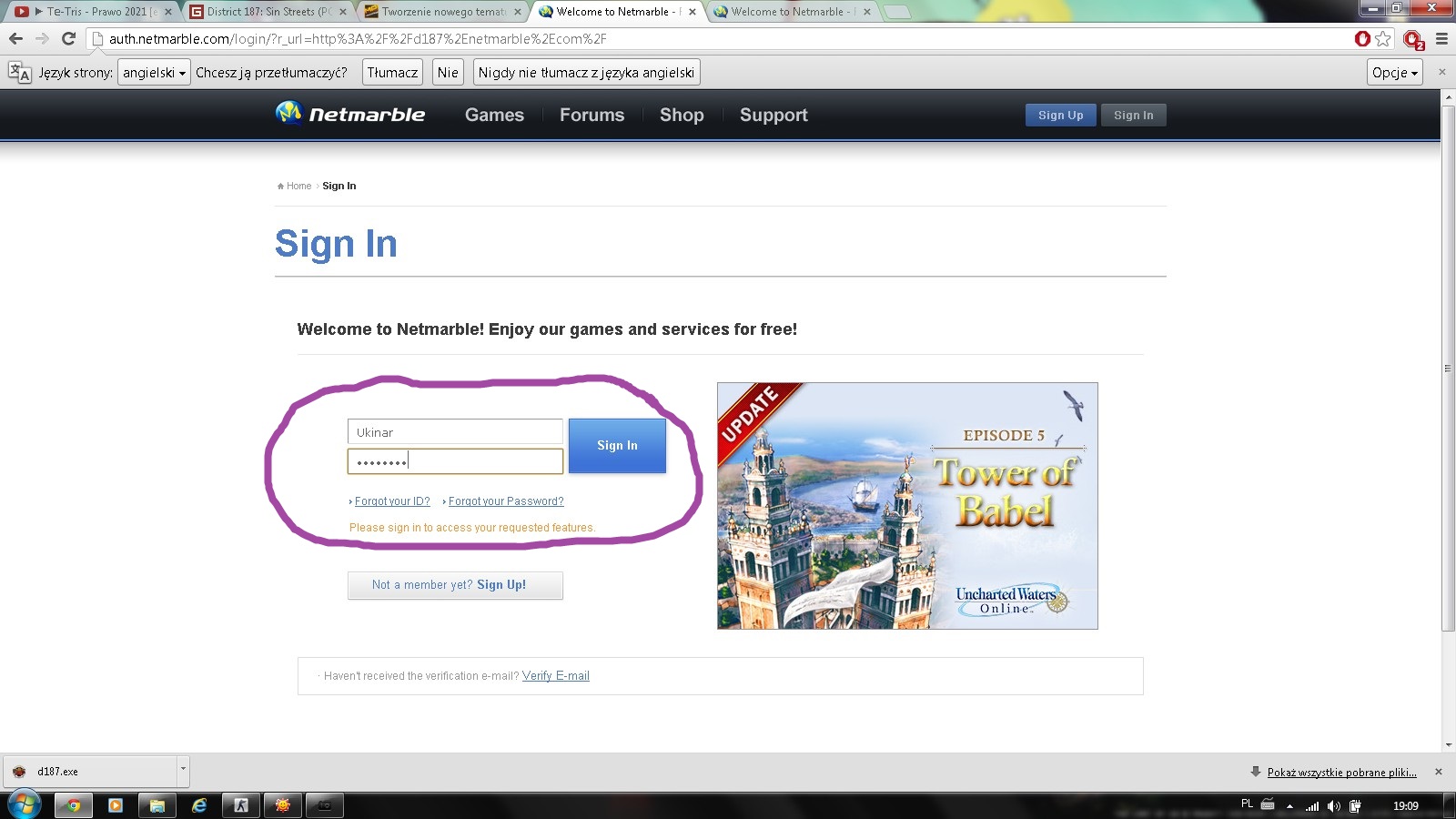
Task: Switch to the Te-Tris - Prawo 2021 tab
Action: [x=93, y=12]
